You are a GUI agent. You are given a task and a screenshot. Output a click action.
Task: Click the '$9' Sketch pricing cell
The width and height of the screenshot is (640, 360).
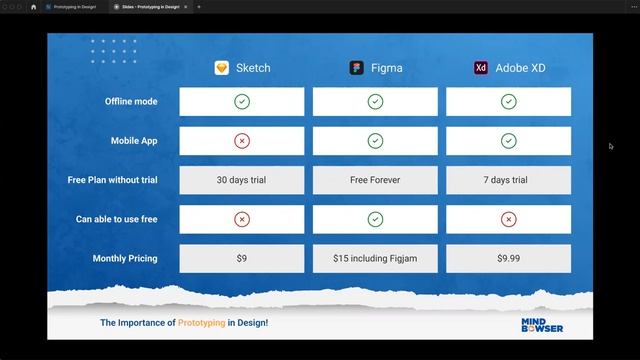point(242,258)
